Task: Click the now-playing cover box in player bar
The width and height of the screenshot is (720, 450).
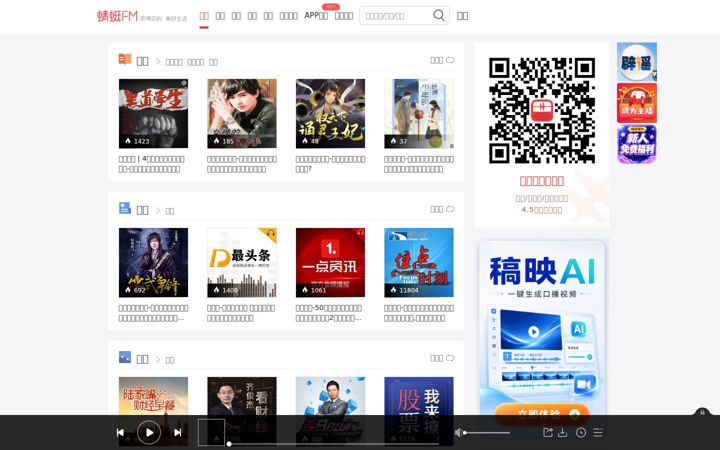Action: coord(211,432)
